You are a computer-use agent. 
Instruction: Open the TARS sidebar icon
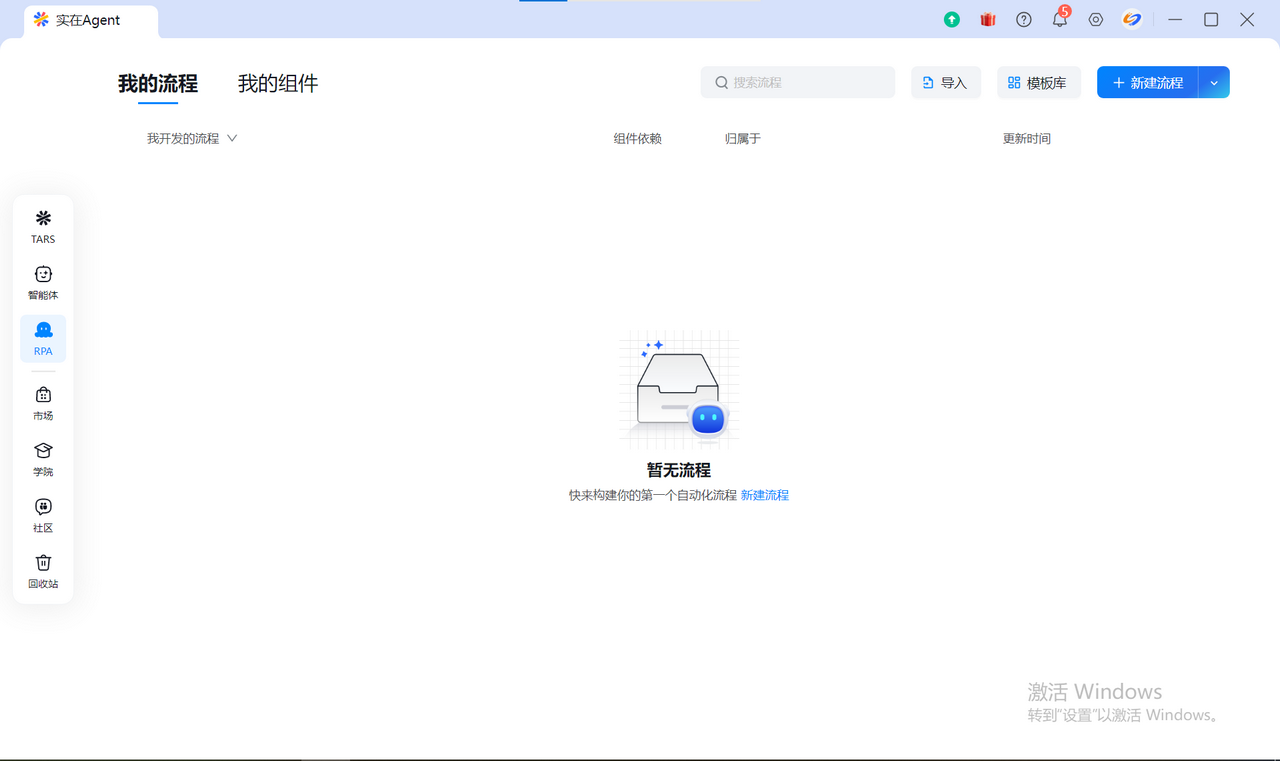coord(43,227)
